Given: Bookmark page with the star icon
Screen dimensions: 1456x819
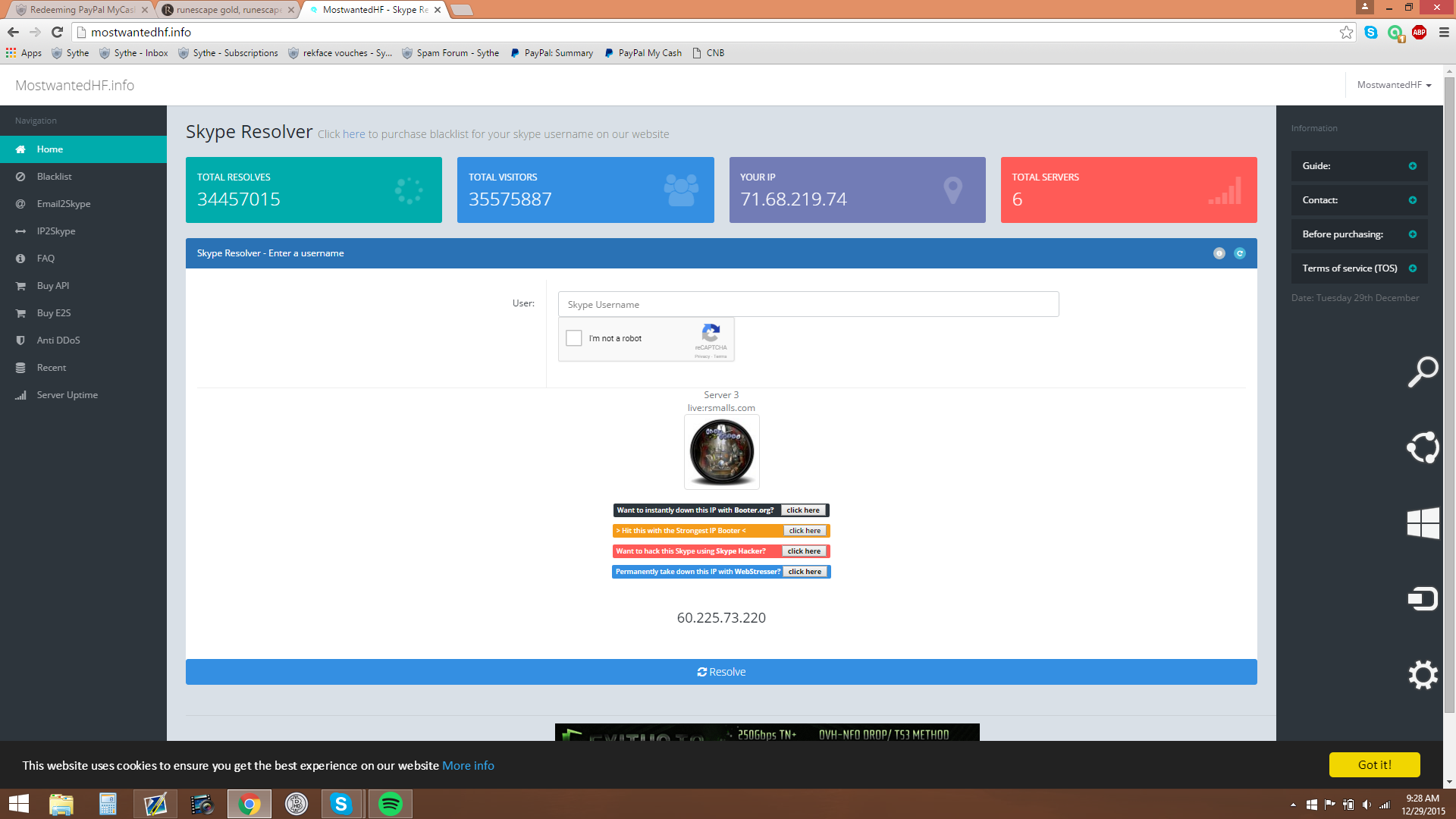Looking at the screenshot, I should point(1346,32).
